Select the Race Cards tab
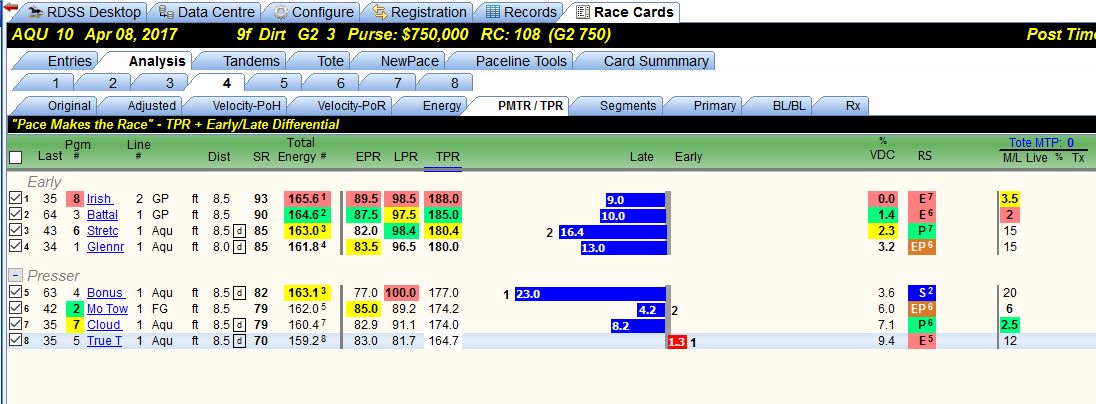Image resolution: width=1096 pixels, height=404 pixels. [x=625, y=12]
